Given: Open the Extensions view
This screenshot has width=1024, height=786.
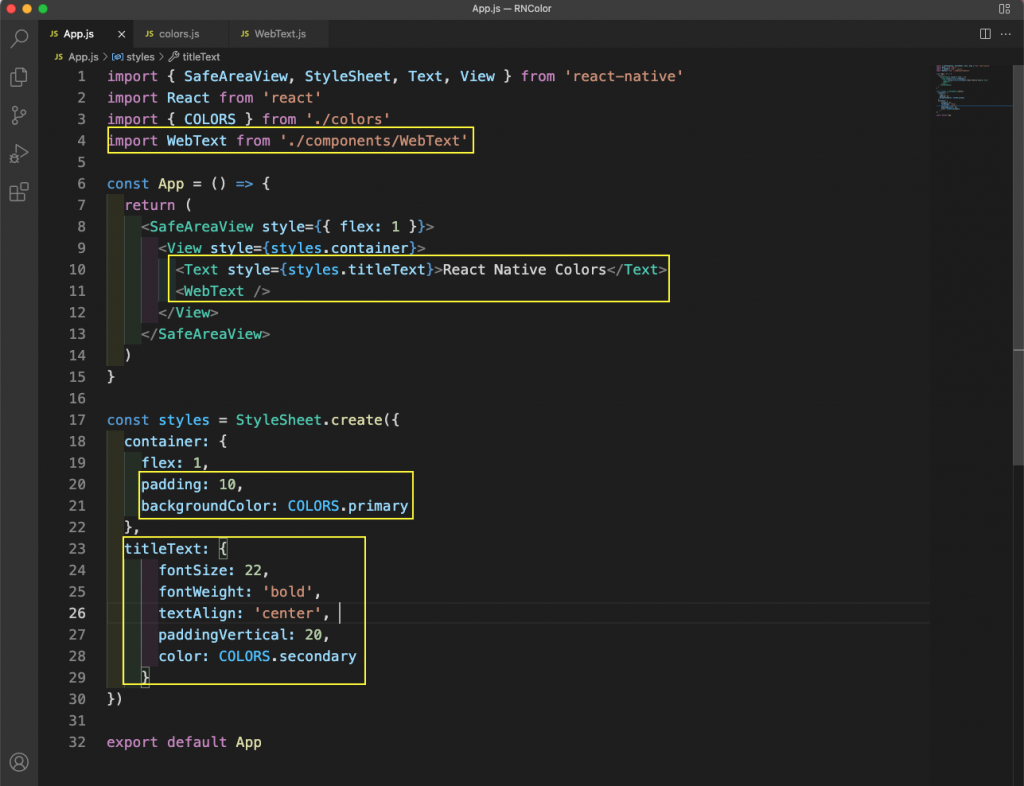Looking at the screenshot, I should 20,192.
